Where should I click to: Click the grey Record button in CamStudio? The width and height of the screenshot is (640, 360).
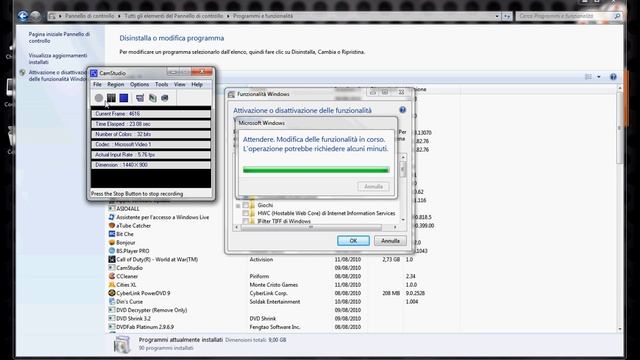coord(99,98)
